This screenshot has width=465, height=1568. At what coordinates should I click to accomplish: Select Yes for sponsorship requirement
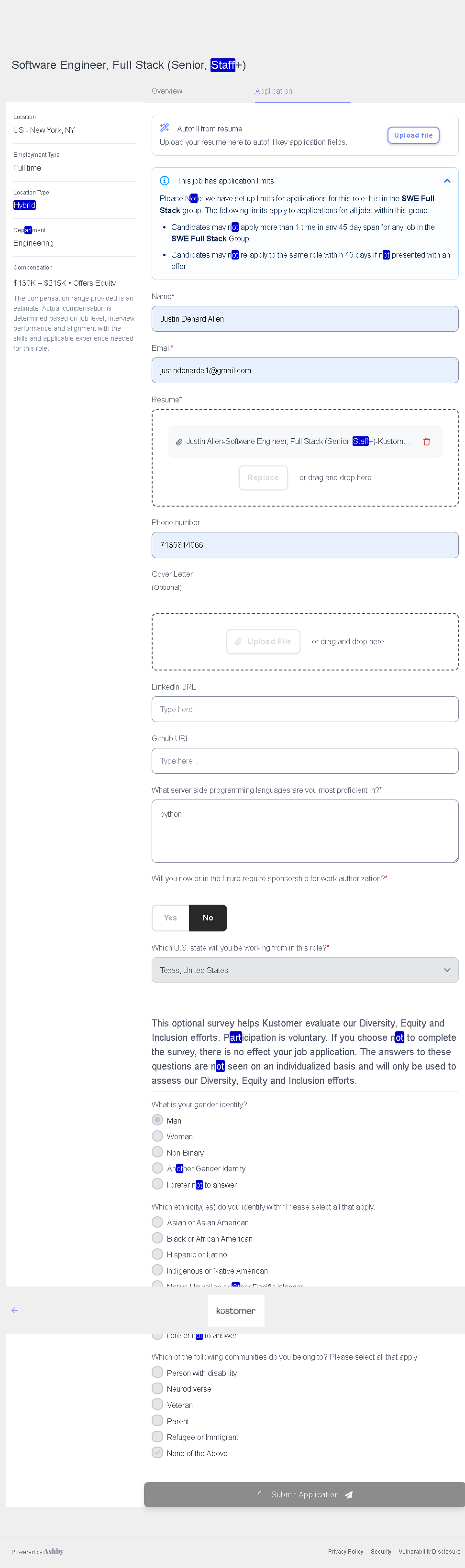point(170,917)
